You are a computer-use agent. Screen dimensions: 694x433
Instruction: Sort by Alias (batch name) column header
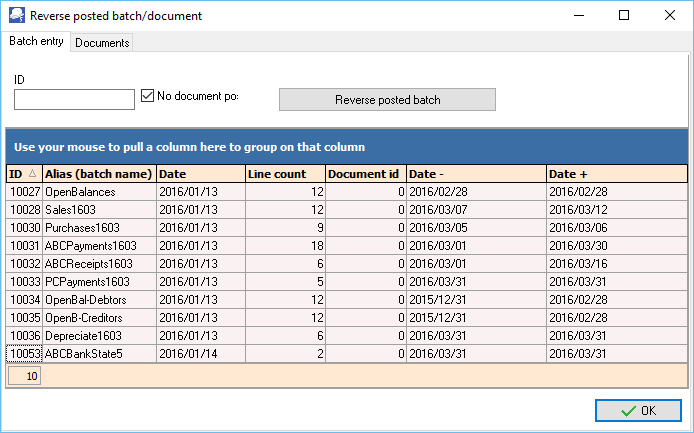click(x=98, y=174)
